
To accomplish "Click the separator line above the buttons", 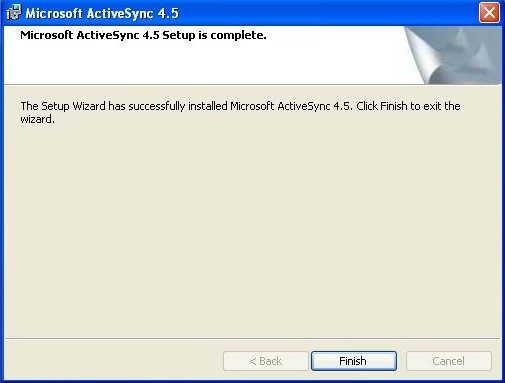I will 252,339.
